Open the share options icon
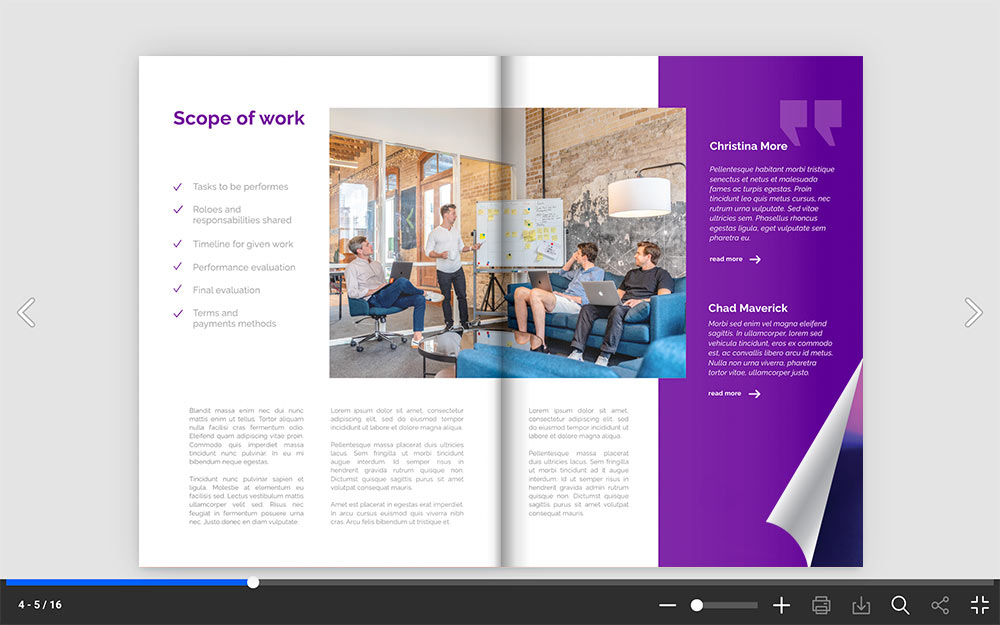The image size is (1000, 625). (940, 605)
